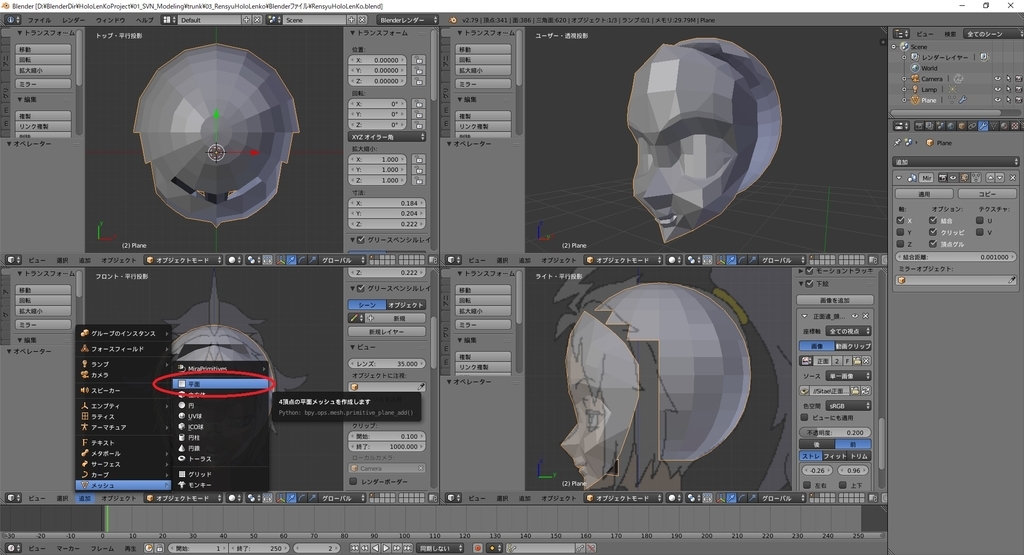This screenshot has width=1024, height=555.
Task: Open the Texture checker tab in Properties
Action: [1015, 126]
